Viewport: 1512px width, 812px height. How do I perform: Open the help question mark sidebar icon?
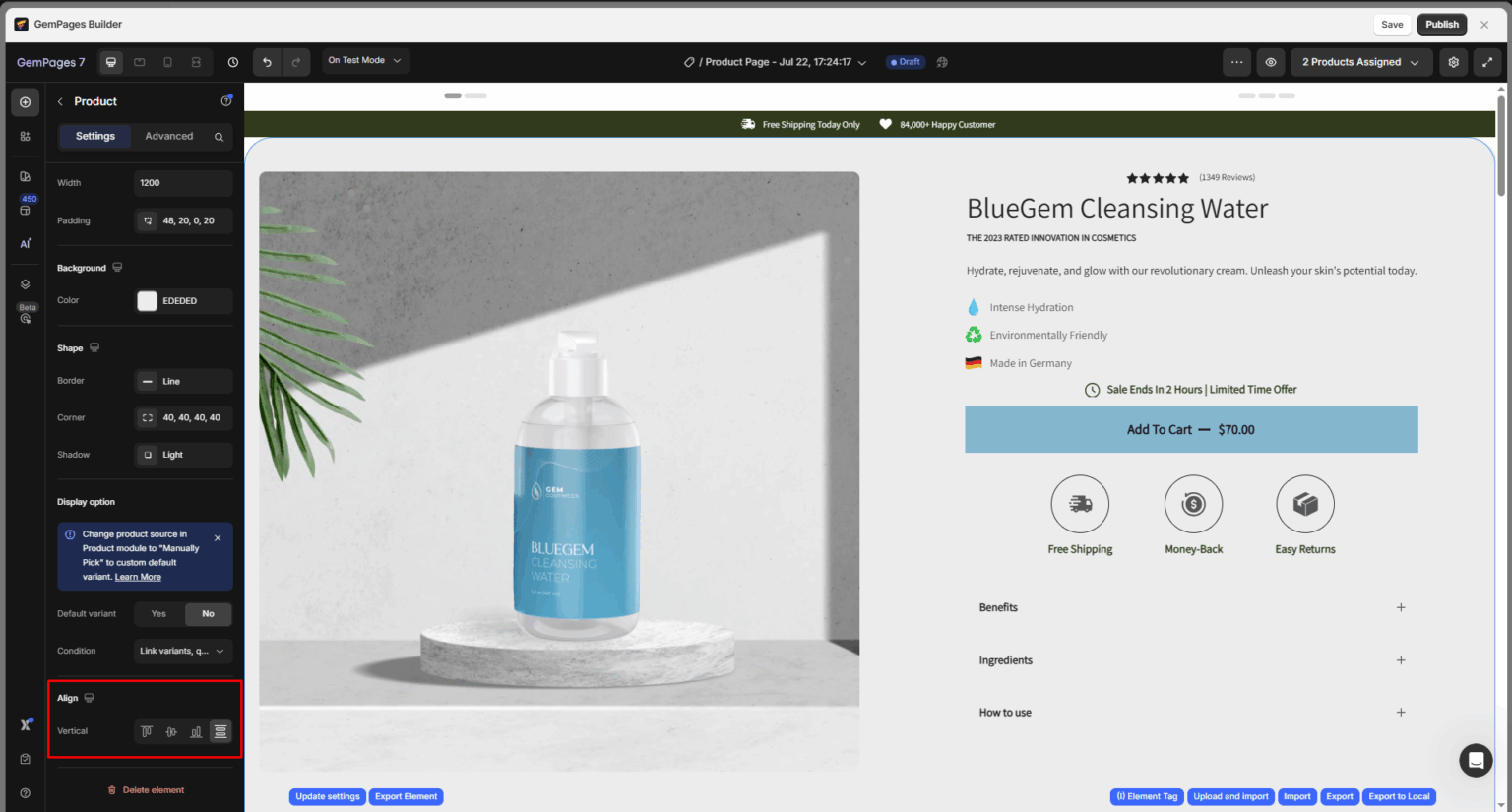pyautogui.click(x=26, y=793)
